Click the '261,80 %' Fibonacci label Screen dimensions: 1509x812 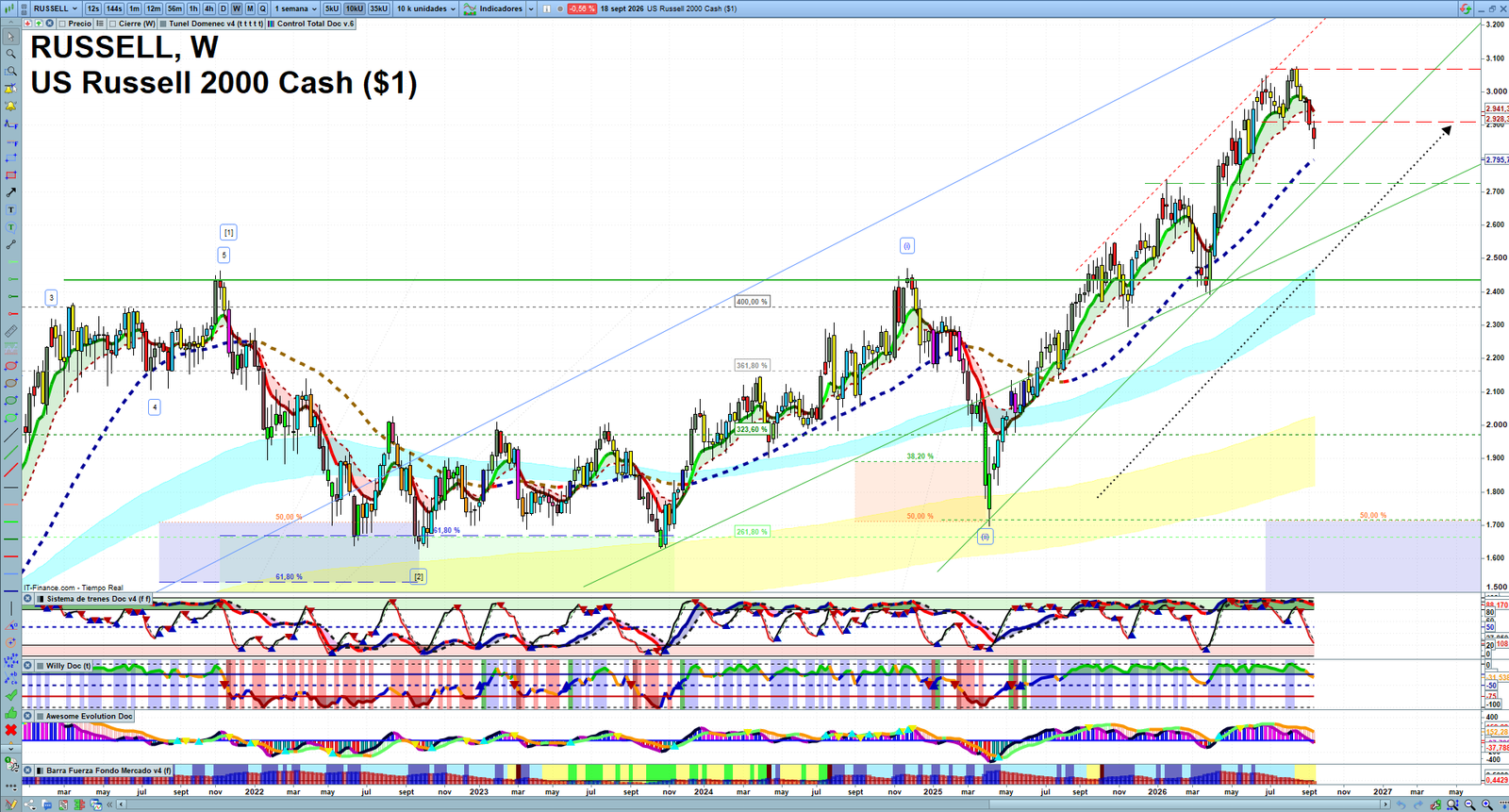[752, 532]
